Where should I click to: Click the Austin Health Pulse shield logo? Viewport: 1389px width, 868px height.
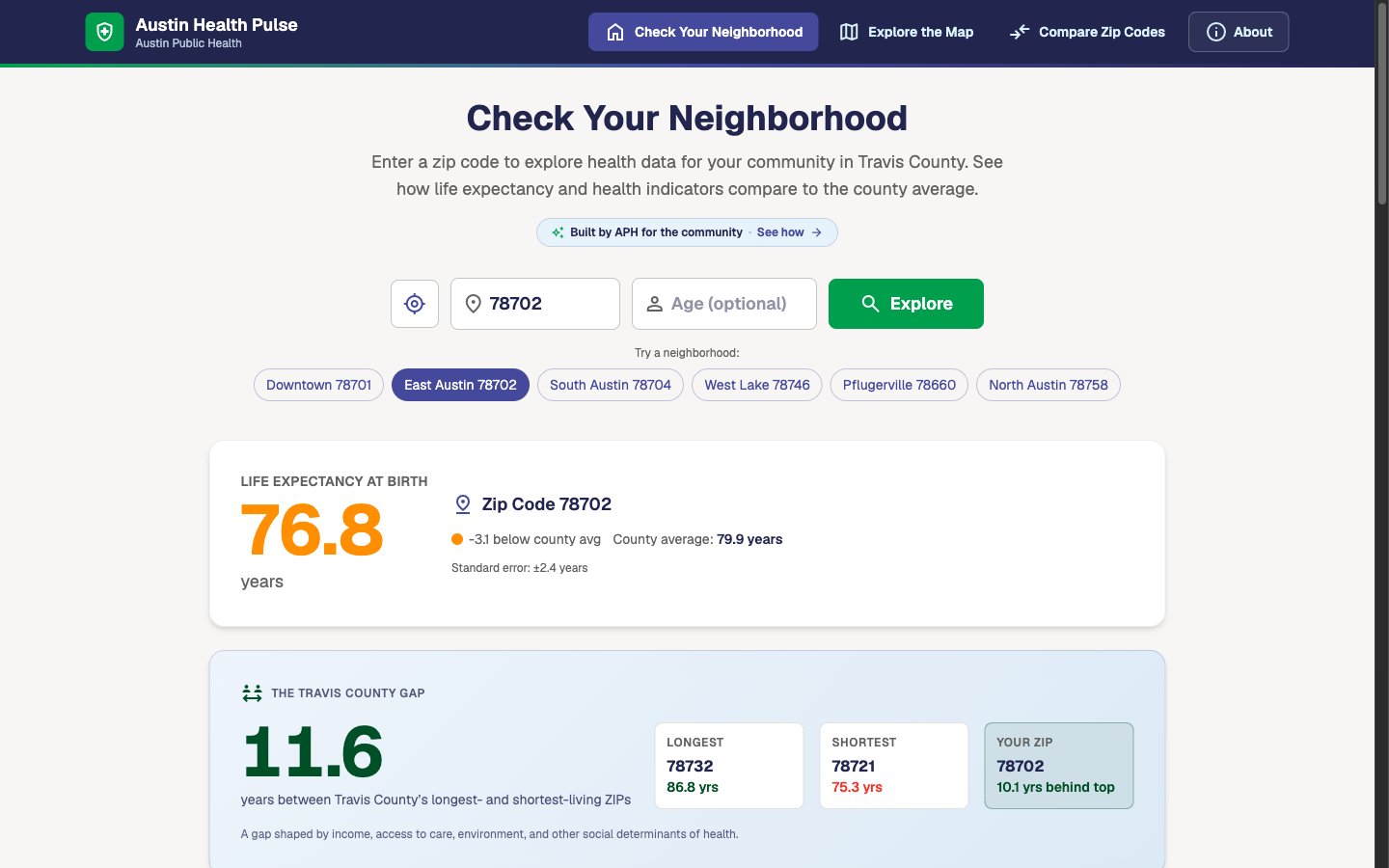104,32
